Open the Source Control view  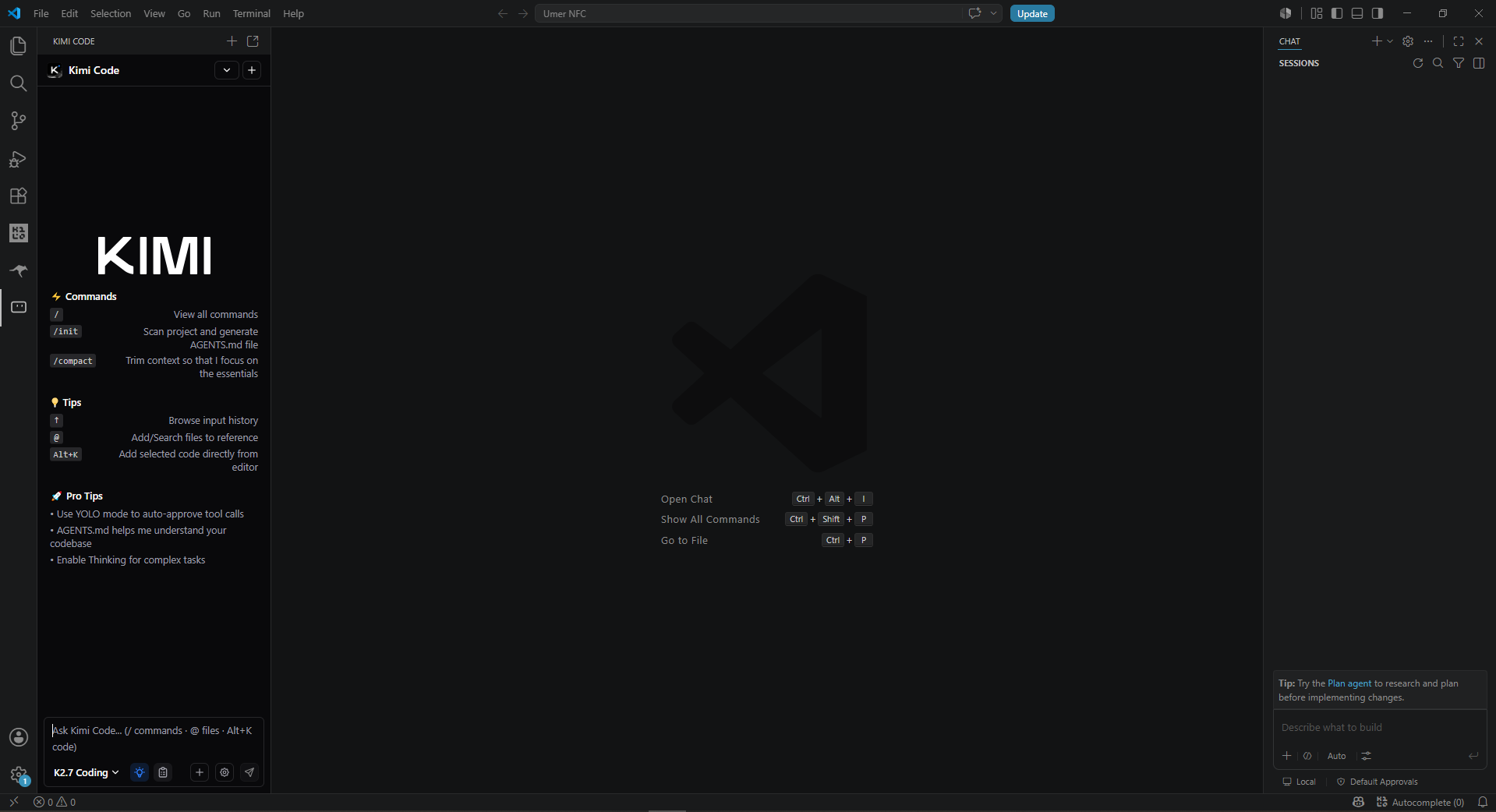pos(19,121)
